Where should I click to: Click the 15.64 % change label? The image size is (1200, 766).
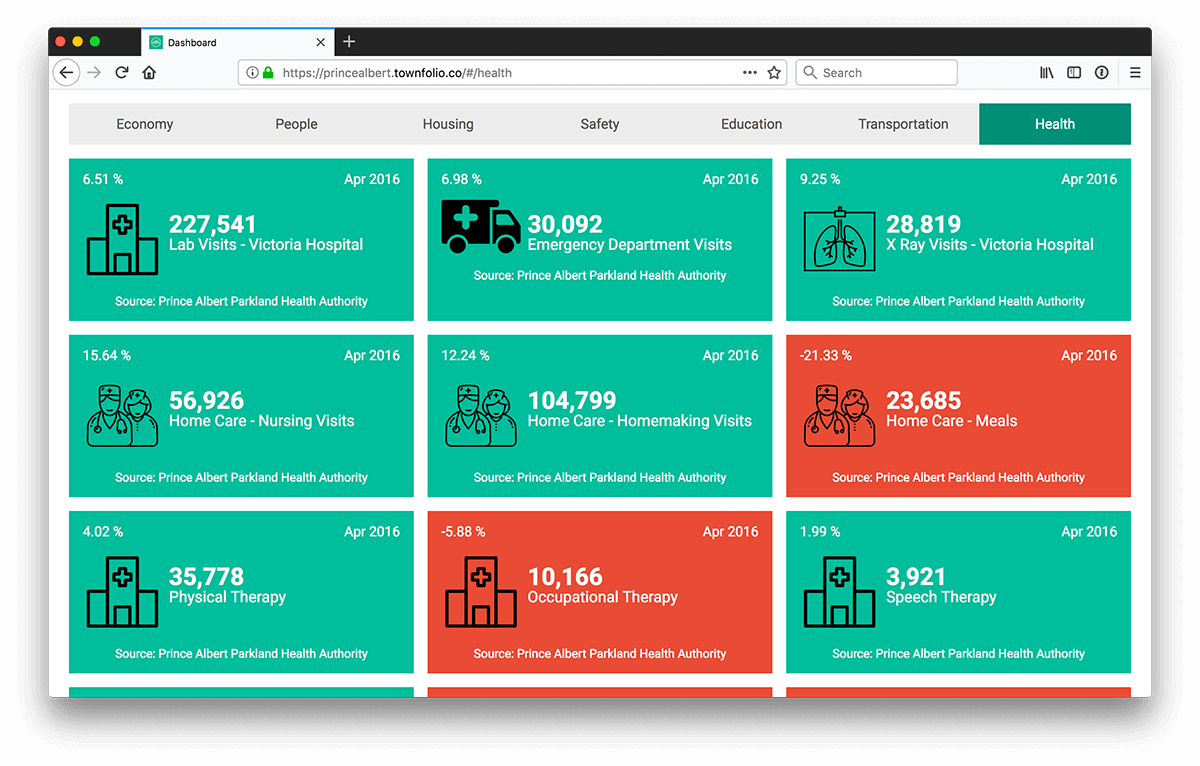click(107, 355)
